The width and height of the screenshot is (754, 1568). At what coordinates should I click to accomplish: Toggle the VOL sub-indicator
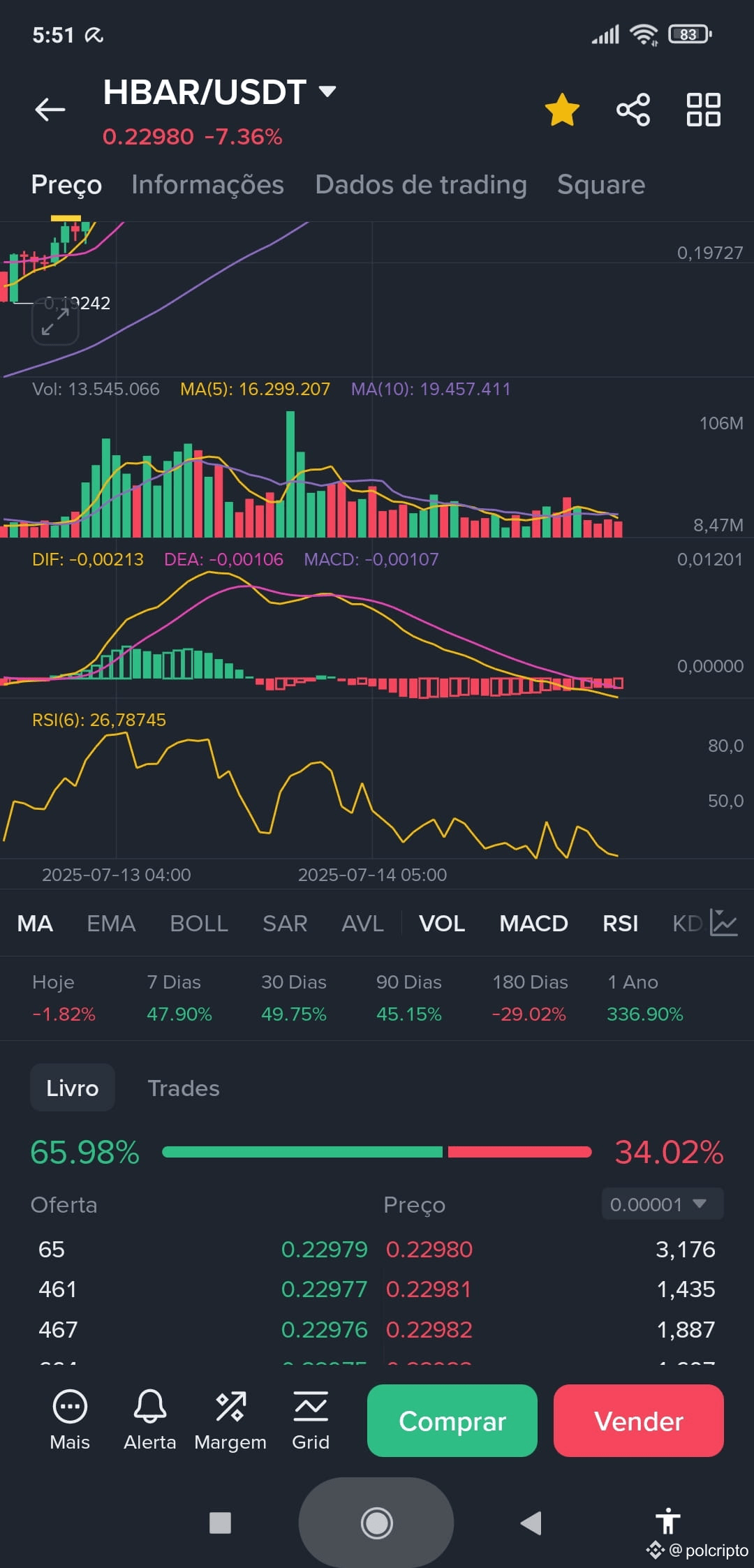[442, 924]
